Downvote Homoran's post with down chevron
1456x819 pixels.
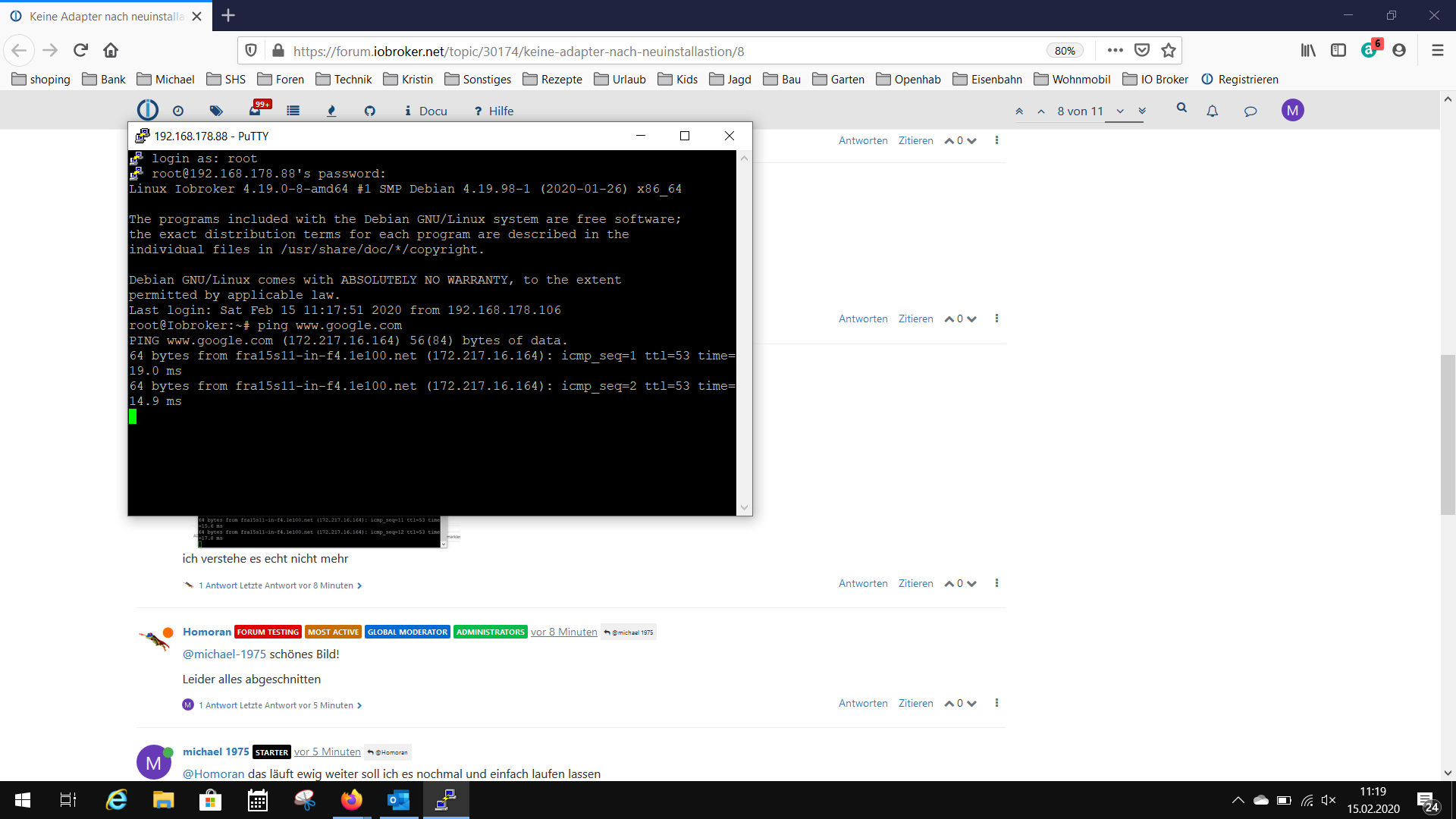pos(971,704)
